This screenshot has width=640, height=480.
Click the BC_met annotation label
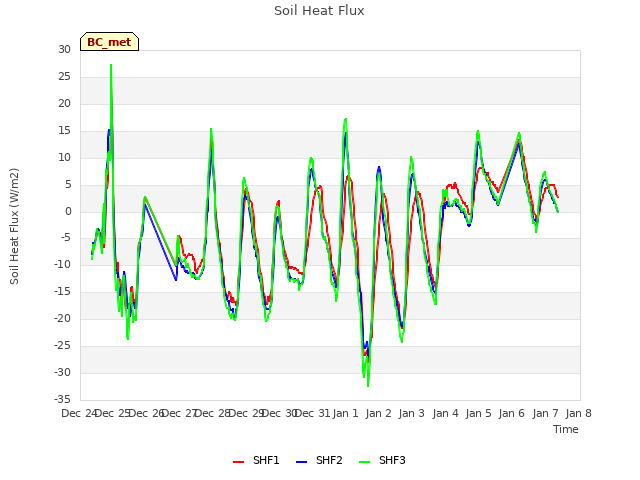(x=109, y=42)
